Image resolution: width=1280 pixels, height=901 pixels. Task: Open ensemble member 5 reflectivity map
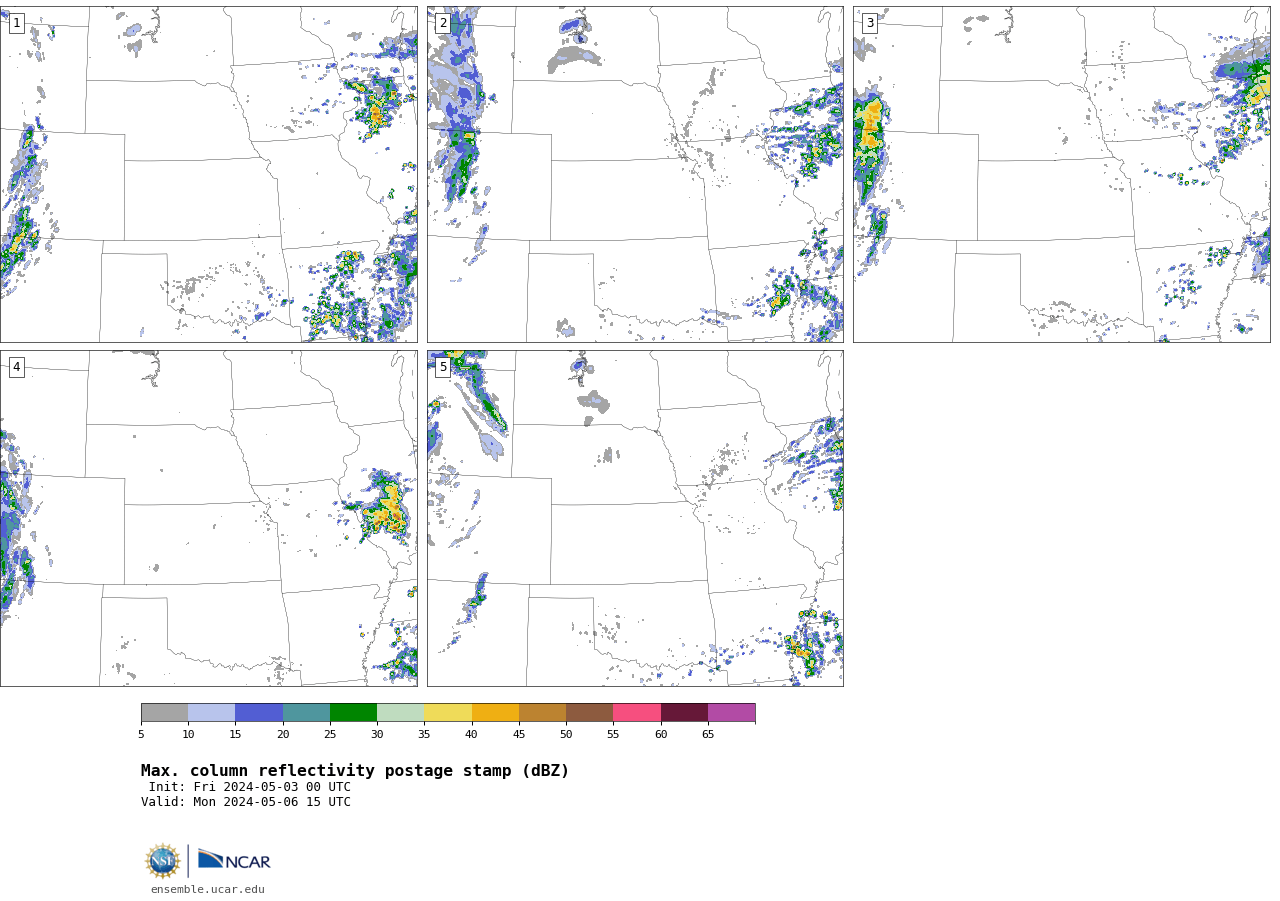(x=635, y=518)
